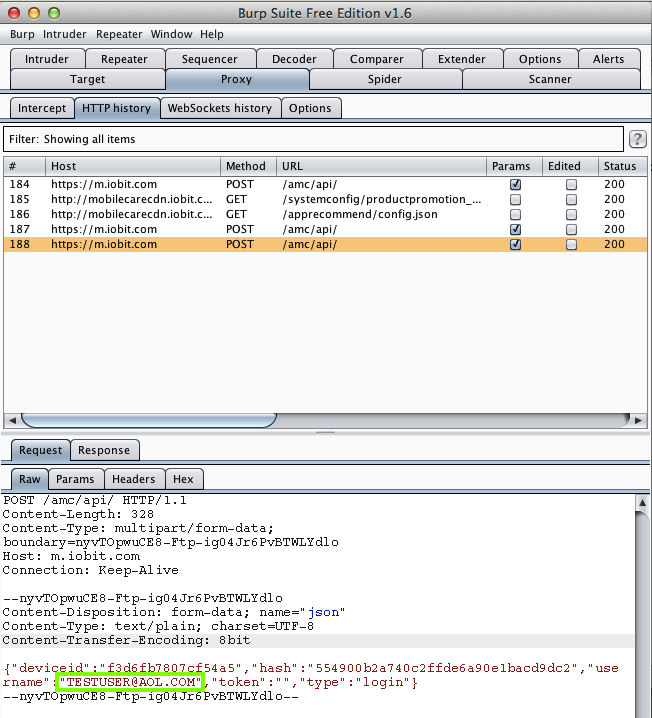Sort history by the Method column header
Viewport: 652px width, 718px height.
pyautogui.click(x=246, y=166)
